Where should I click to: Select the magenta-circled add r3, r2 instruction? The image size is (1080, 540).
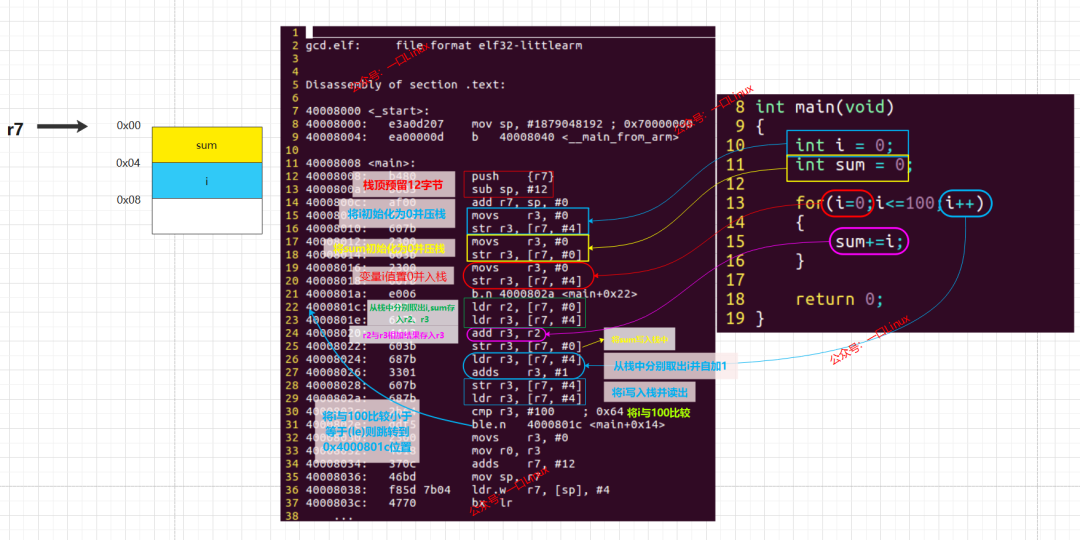(508, 333)
